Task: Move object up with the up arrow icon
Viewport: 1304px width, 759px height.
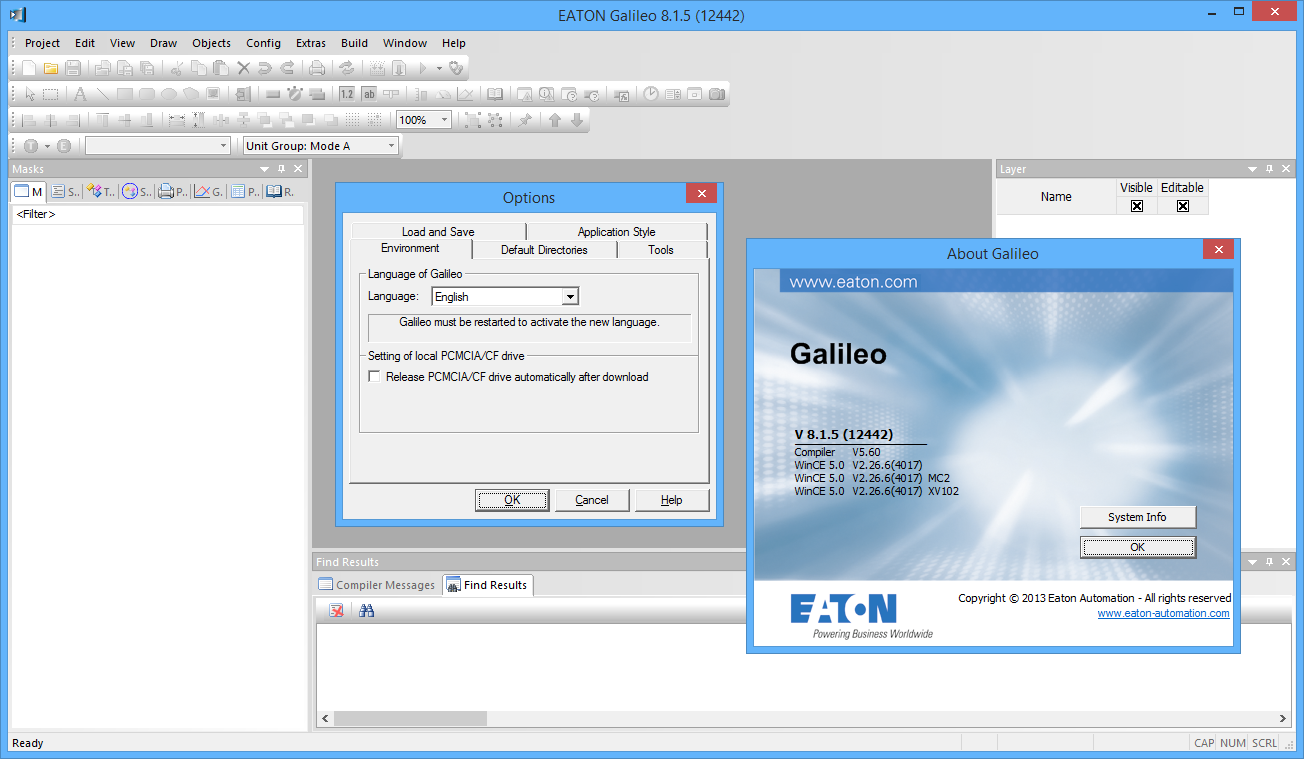Action: point(555,120)
